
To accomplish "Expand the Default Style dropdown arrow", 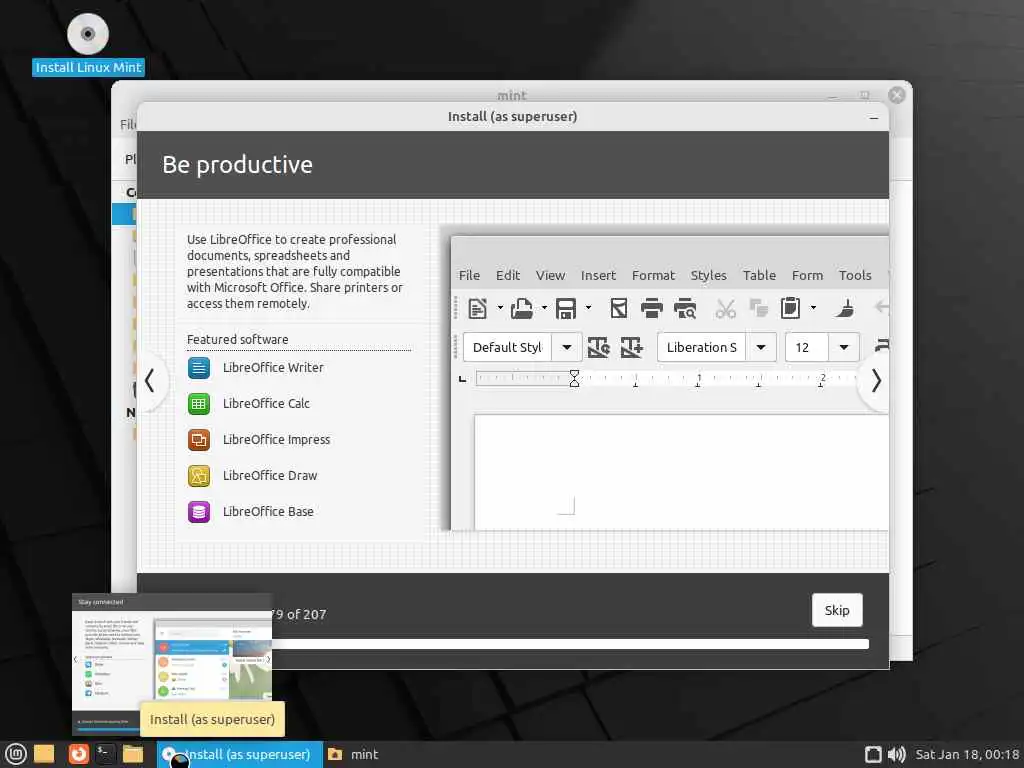I will pyautogui.click(x=567, y=347).
